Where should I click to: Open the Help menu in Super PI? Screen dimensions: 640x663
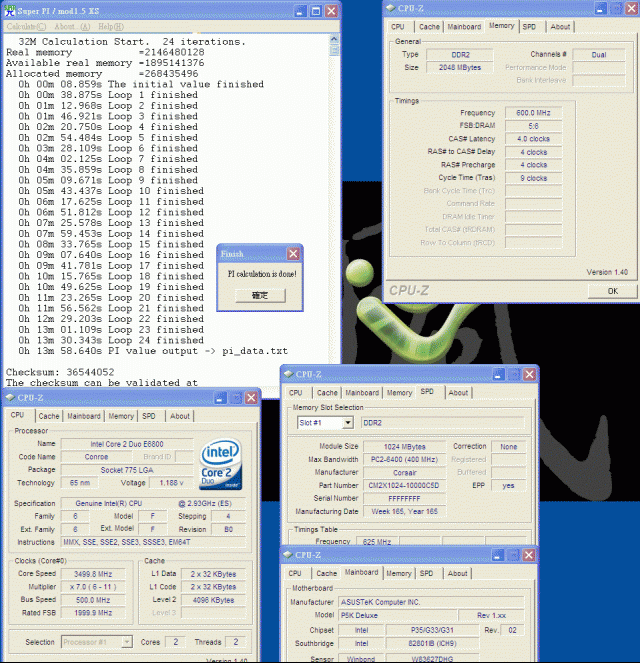click(111, 27)
